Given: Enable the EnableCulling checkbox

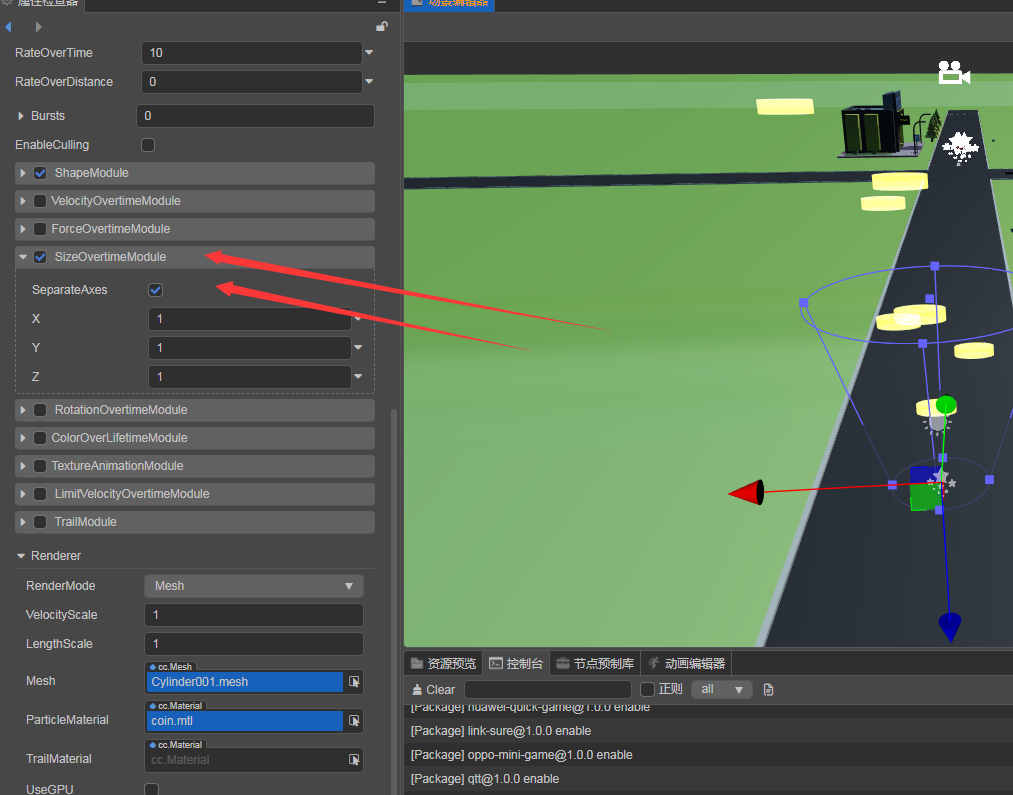Looking at the screenshot, I should click(148, 145).
